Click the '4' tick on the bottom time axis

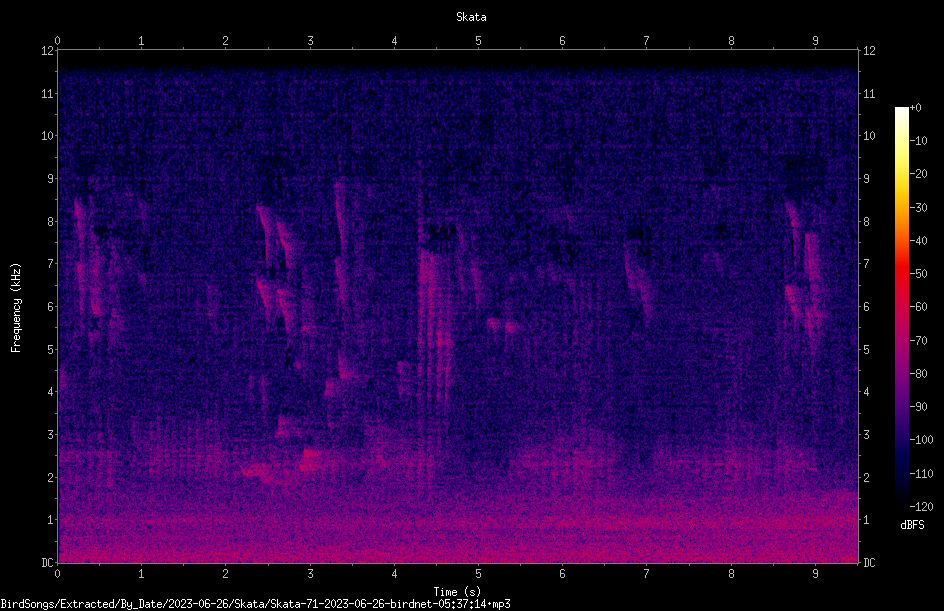[x=394, y=574]
